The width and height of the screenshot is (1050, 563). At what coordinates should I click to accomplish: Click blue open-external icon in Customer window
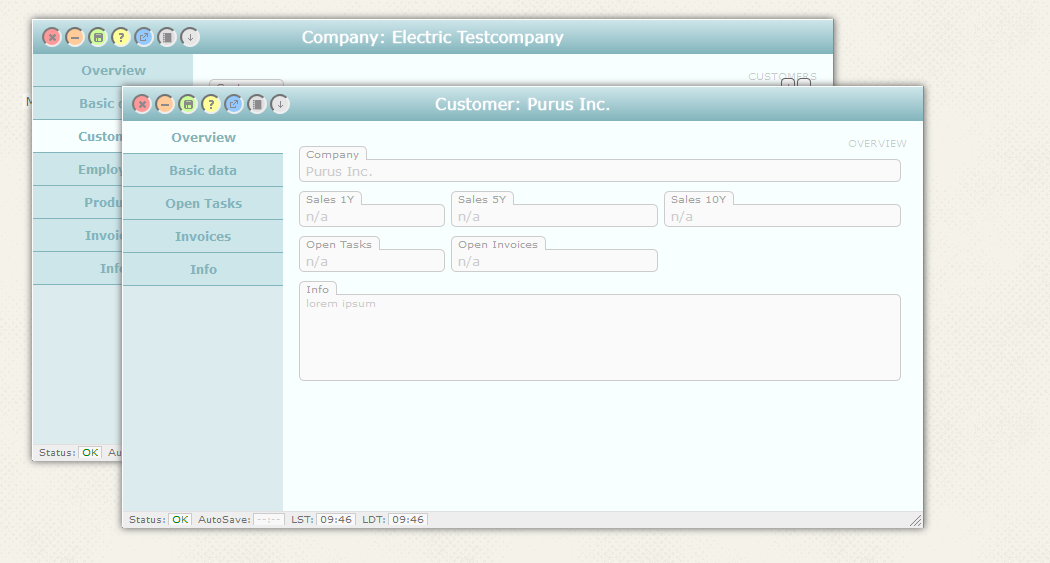(x=234, y=104)
